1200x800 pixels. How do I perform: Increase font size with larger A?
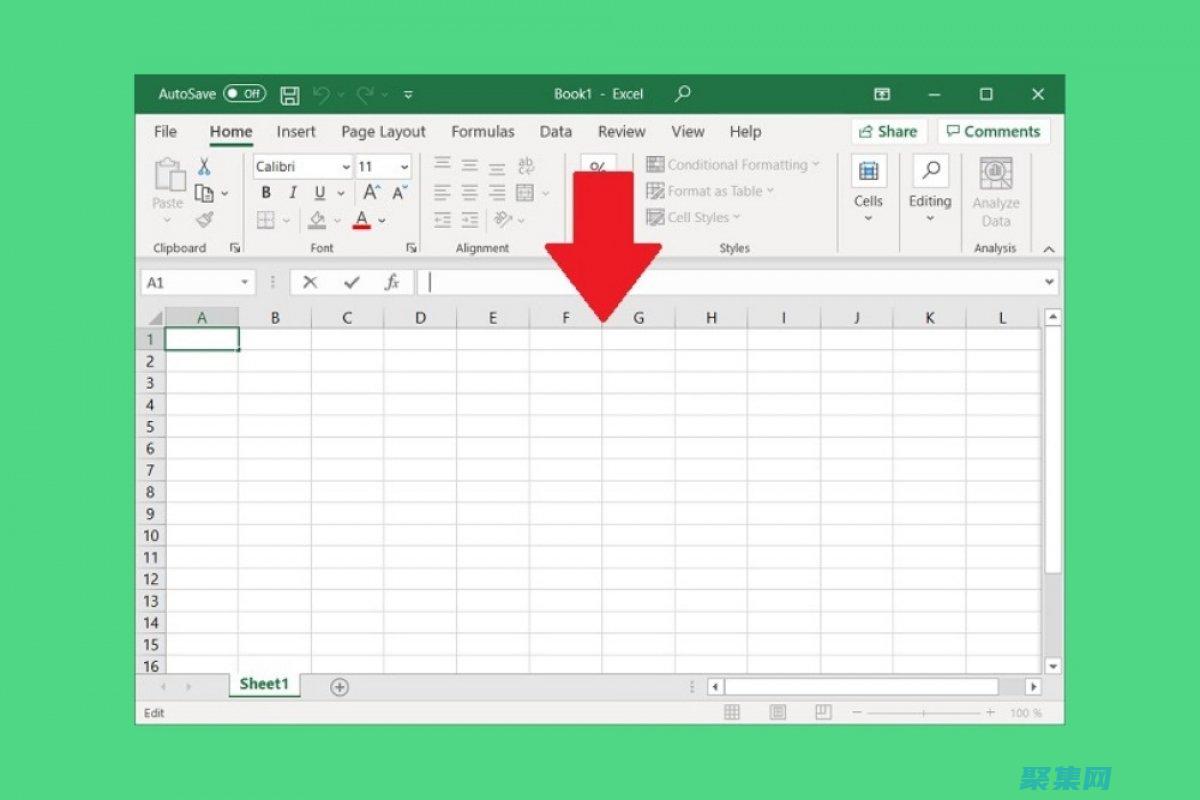[x=371, y=193]
